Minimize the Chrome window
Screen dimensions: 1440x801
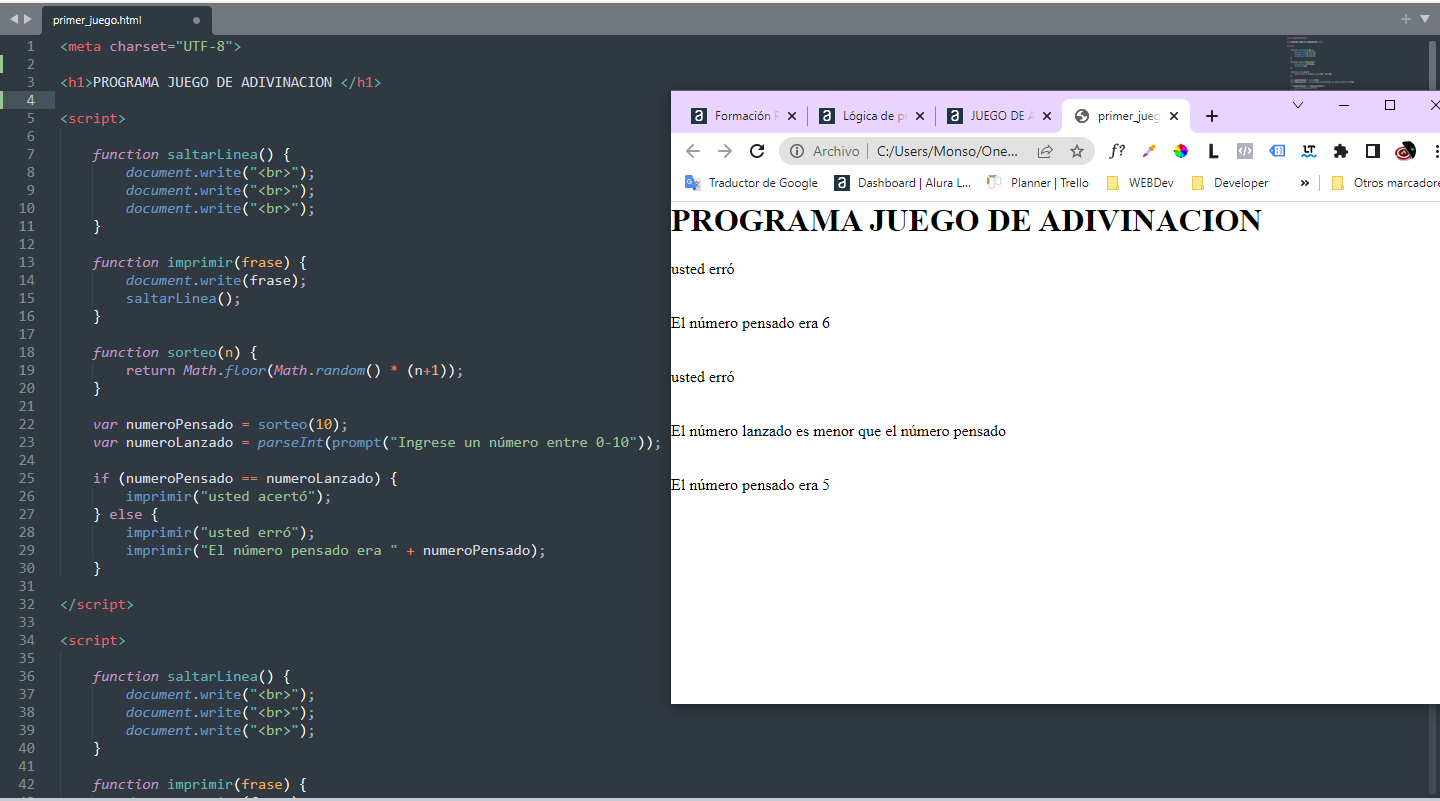1344,105
